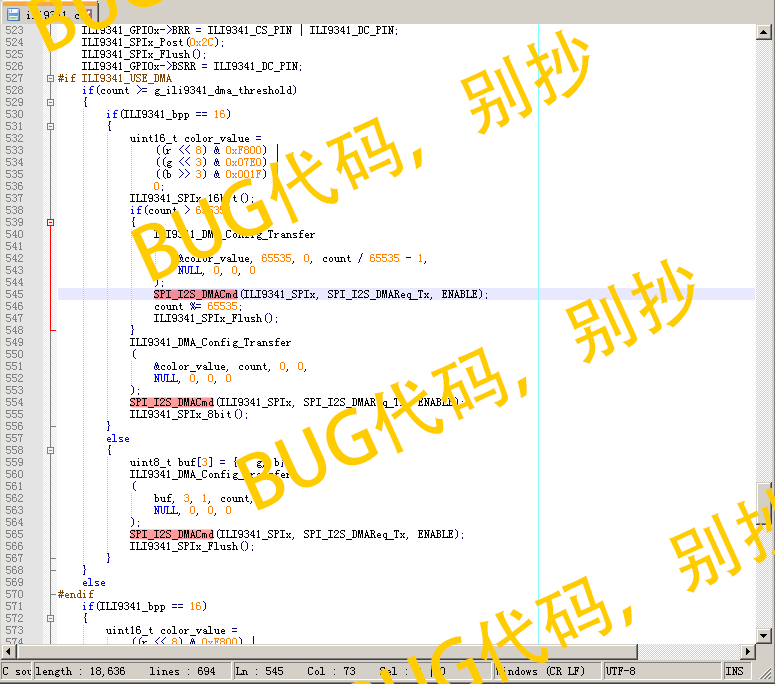Collapse the fold marker at line 572
The image size is (775, 684).
click(x=50, y=618)
